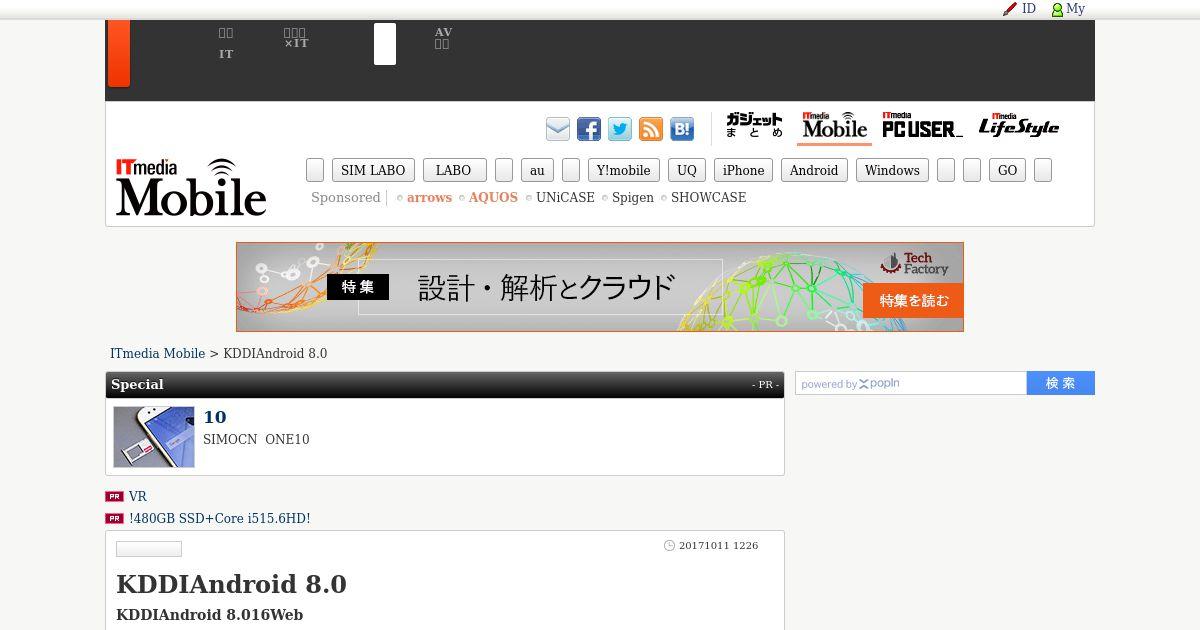The height and width of the screenshot is (630, 1200).
Task: Click the 特集を読む orange banner button
Action: 913,301
